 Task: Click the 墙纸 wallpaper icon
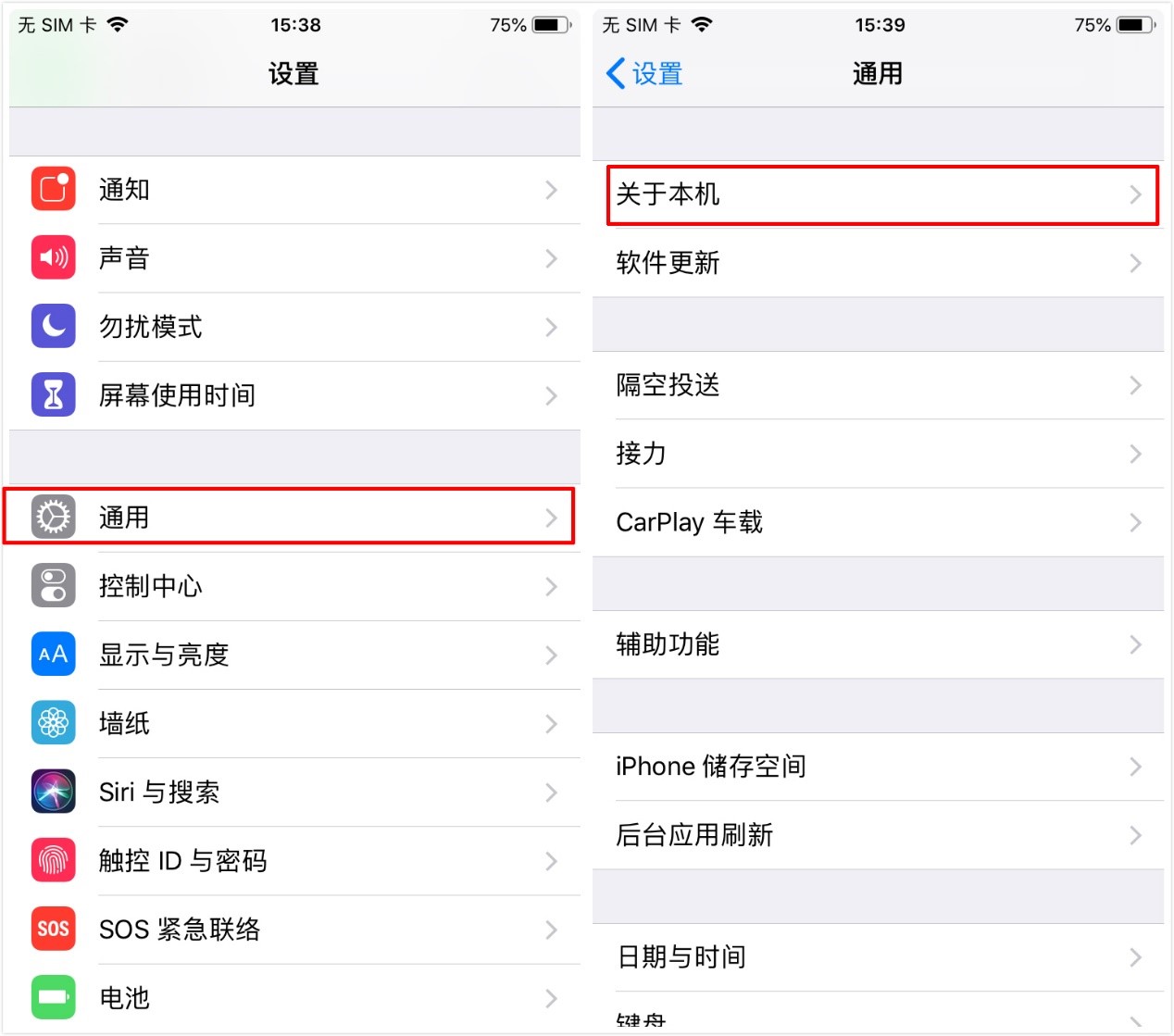(x=53, y=723)
